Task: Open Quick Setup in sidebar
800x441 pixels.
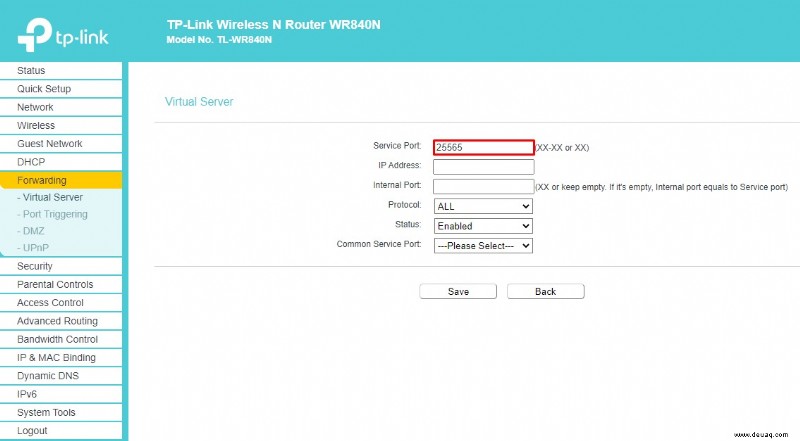Action: coord(61,89)
